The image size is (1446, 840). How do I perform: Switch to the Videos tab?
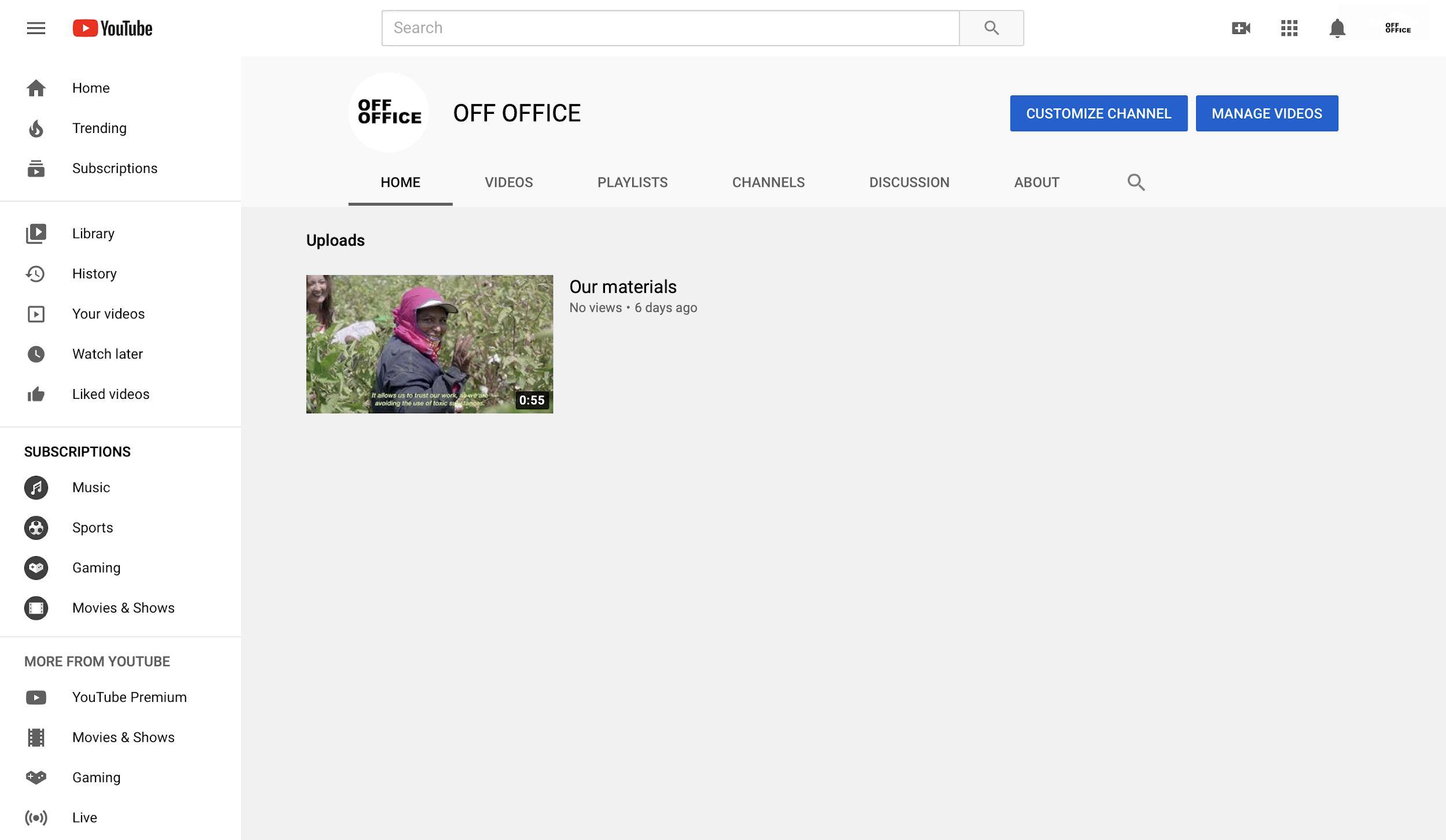click(x=508, y=182)
